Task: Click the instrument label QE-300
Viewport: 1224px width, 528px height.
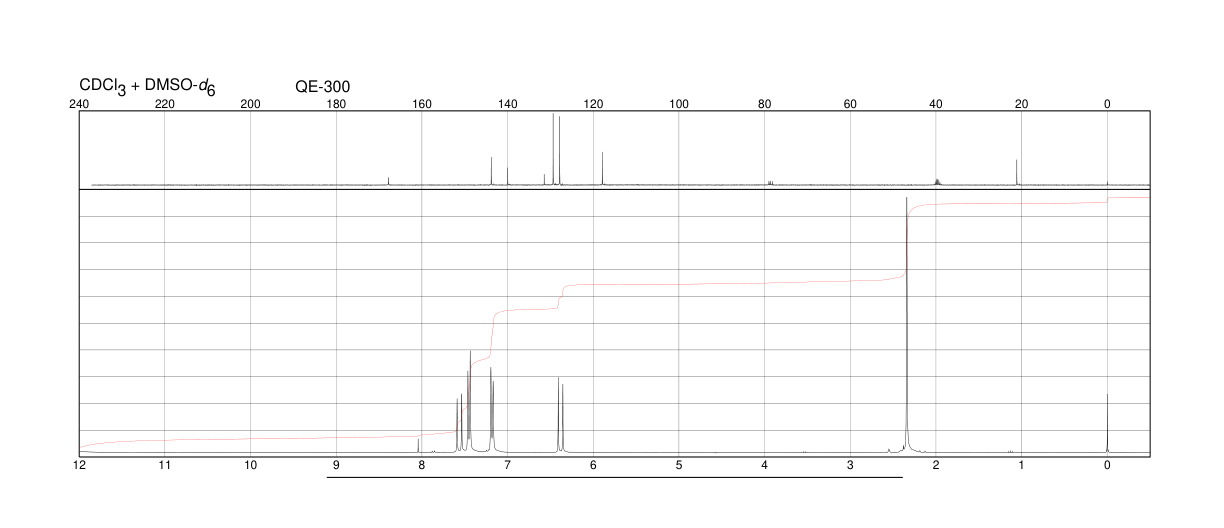Action: (322, 86)
